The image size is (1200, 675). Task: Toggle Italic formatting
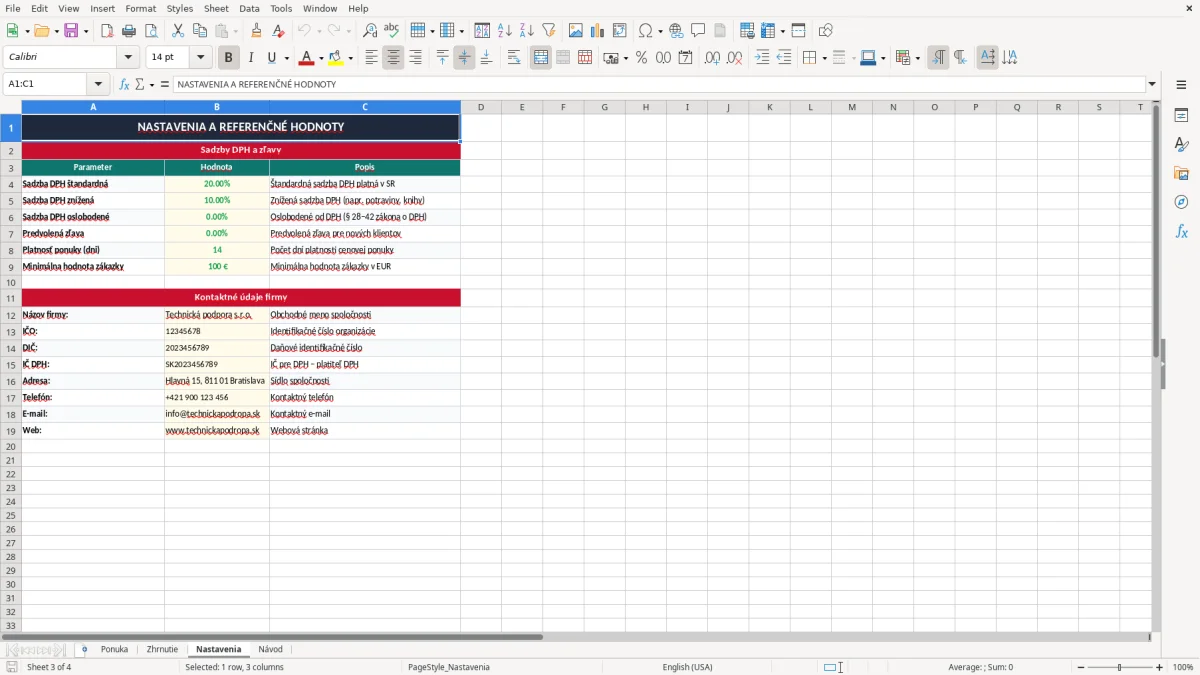(251, 58)
